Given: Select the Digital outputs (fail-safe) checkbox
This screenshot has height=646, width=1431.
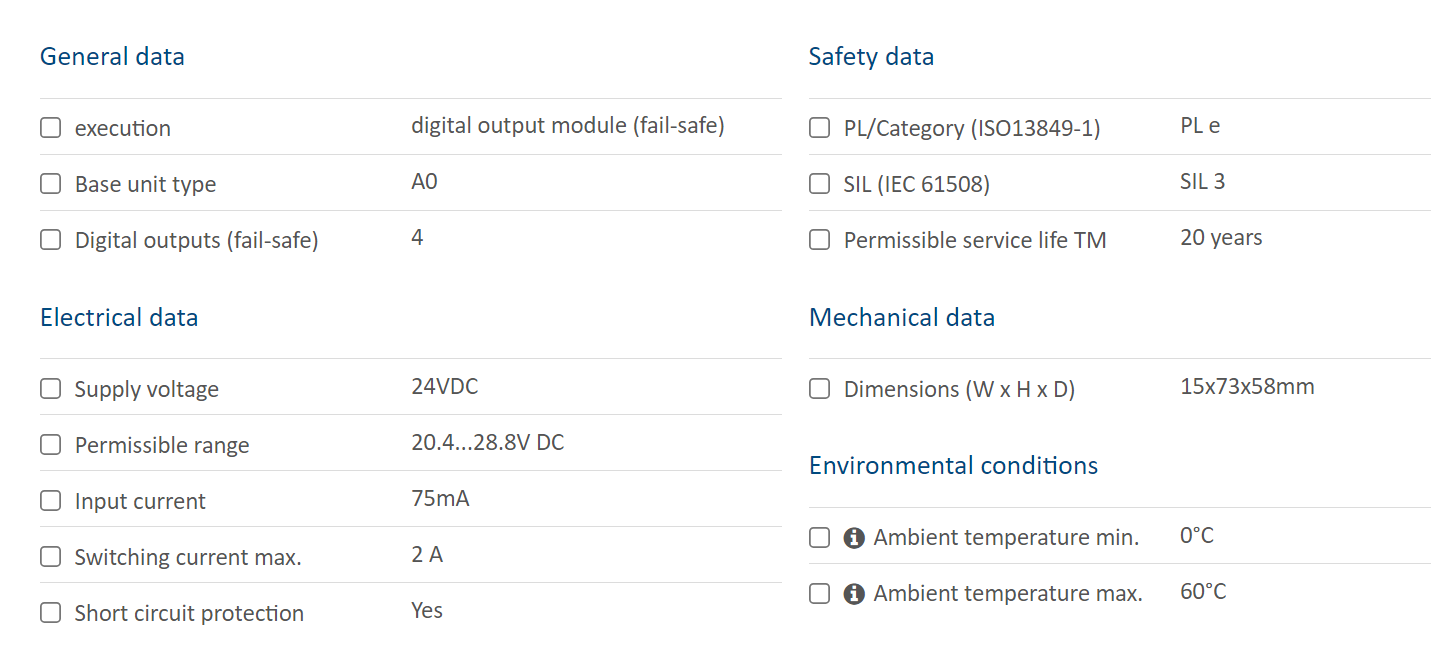Looking at the screenshot, I should pyautogui.click(x=51, y=240).
